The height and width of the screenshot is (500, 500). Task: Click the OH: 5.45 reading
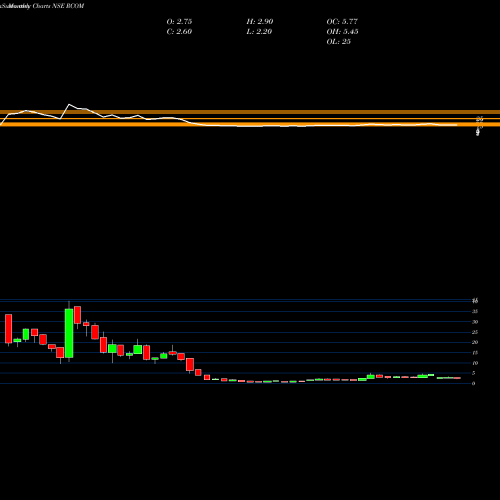tap(342, 32)
